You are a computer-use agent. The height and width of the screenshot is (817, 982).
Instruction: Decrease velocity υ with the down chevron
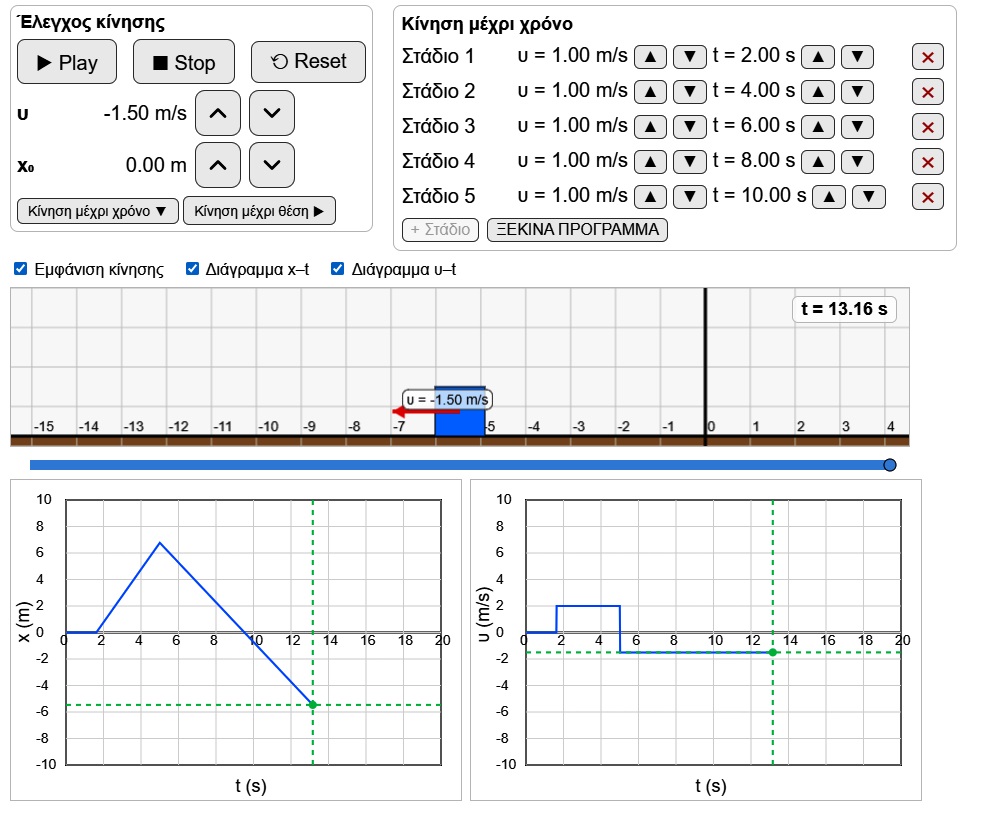point(272,113)
